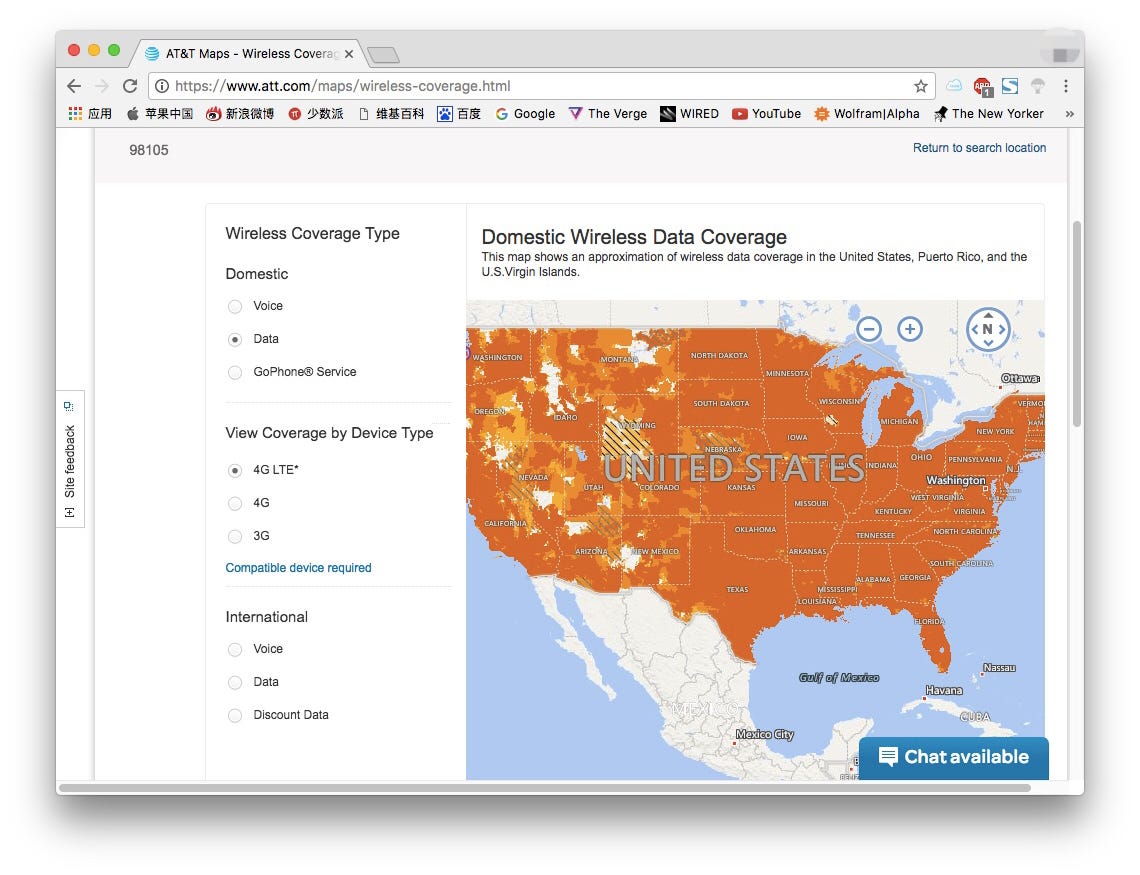Click Return to search location link

point(979,148)
